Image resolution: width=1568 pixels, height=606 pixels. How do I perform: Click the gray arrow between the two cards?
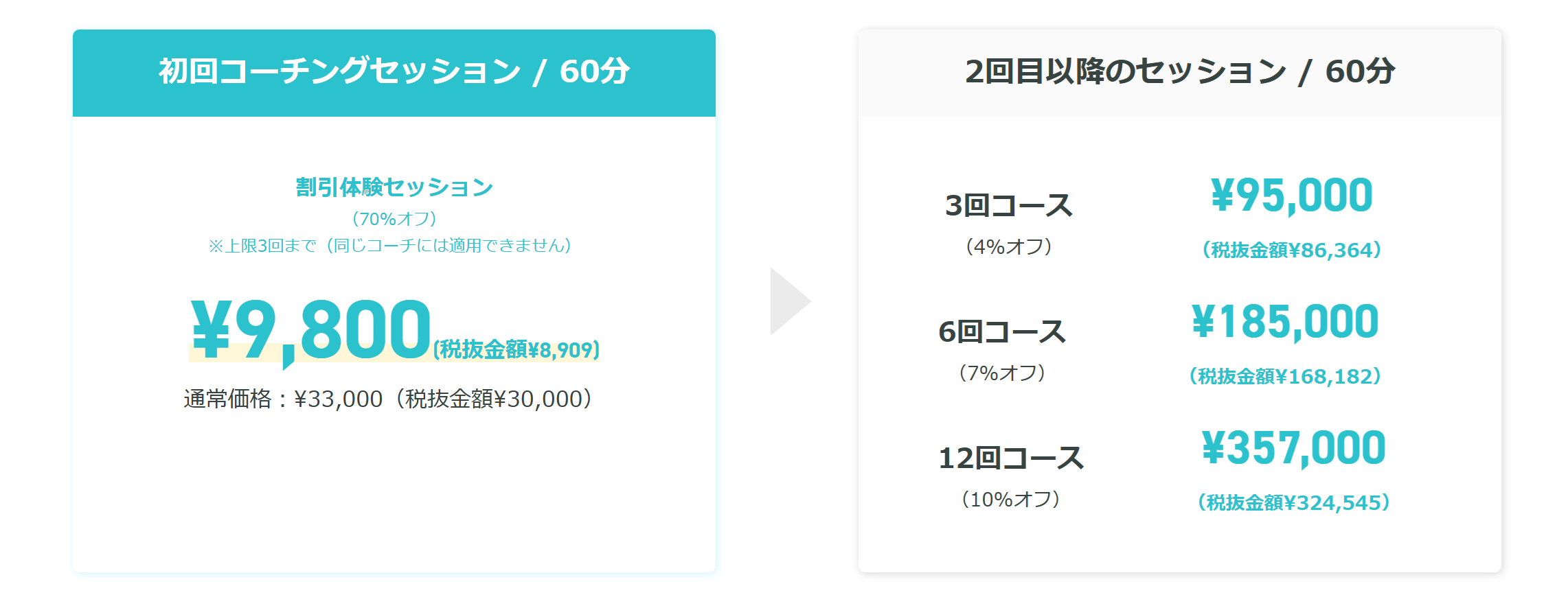pyautogui.click(x=791, y=301)
